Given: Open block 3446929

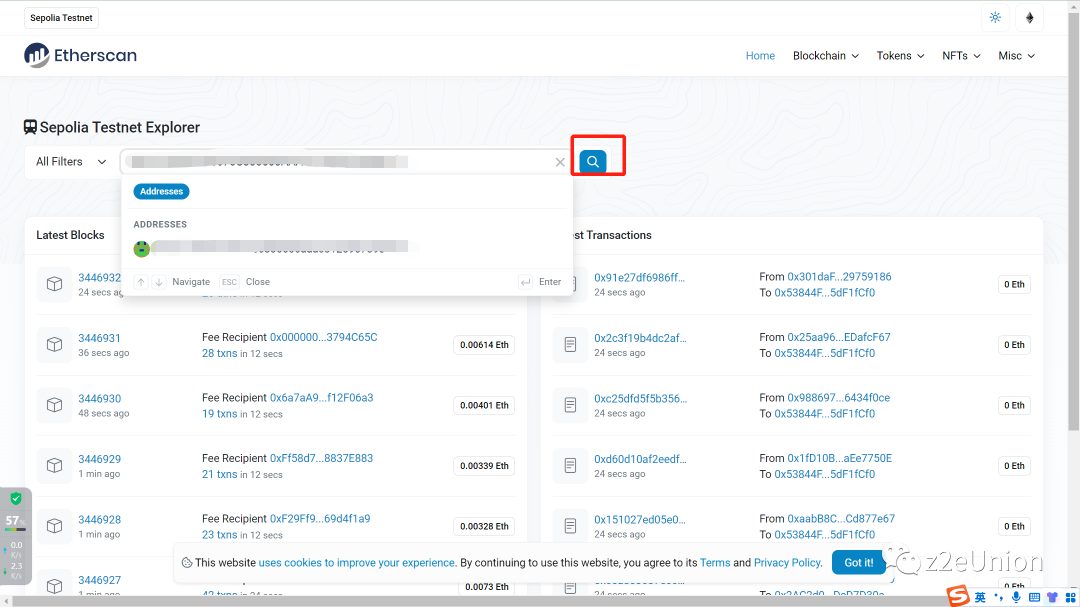Looking at the screenshot, I should [x=99, y=460].
